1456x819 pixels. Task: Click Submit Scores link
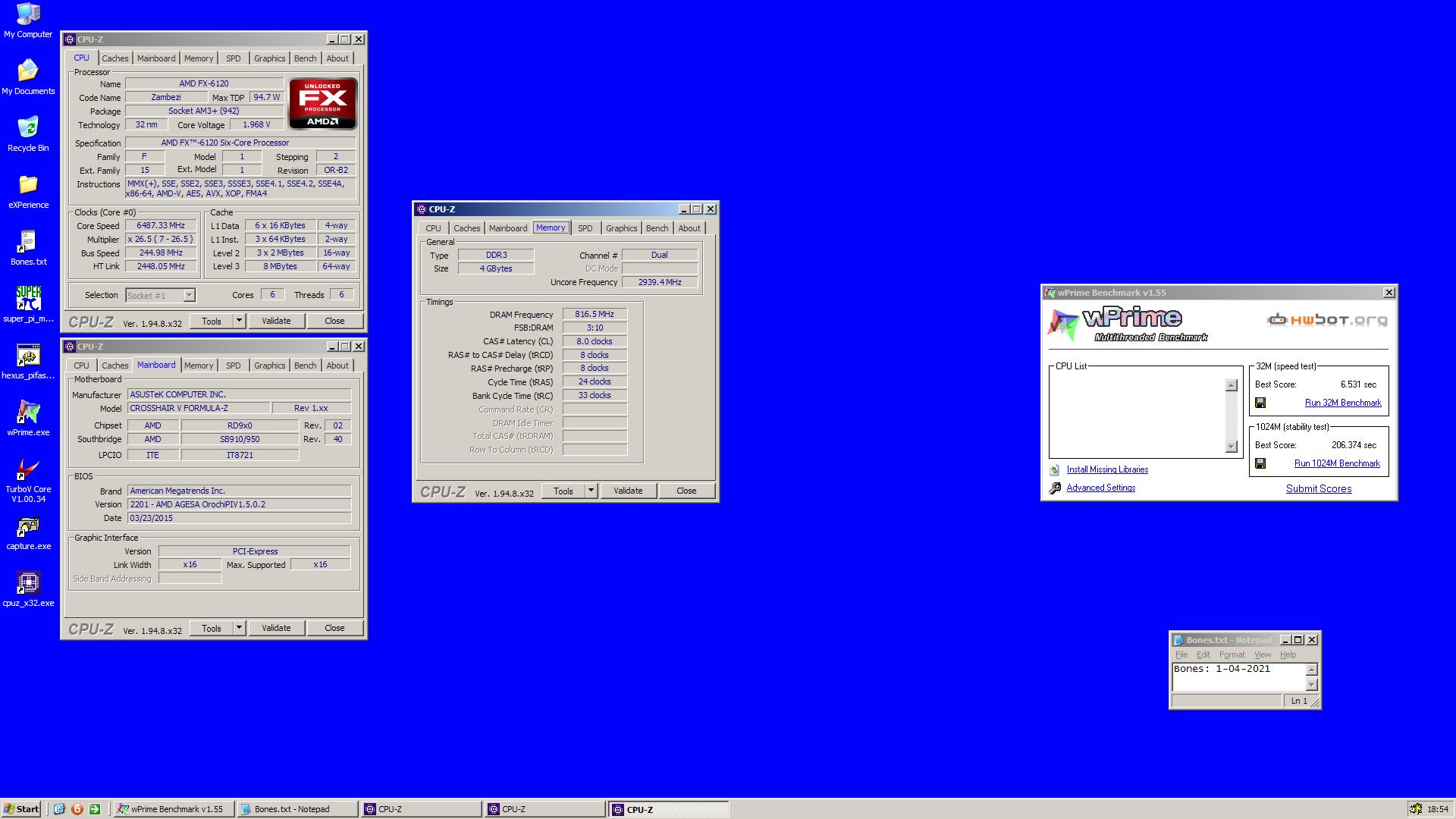[x=1319, y=488]
